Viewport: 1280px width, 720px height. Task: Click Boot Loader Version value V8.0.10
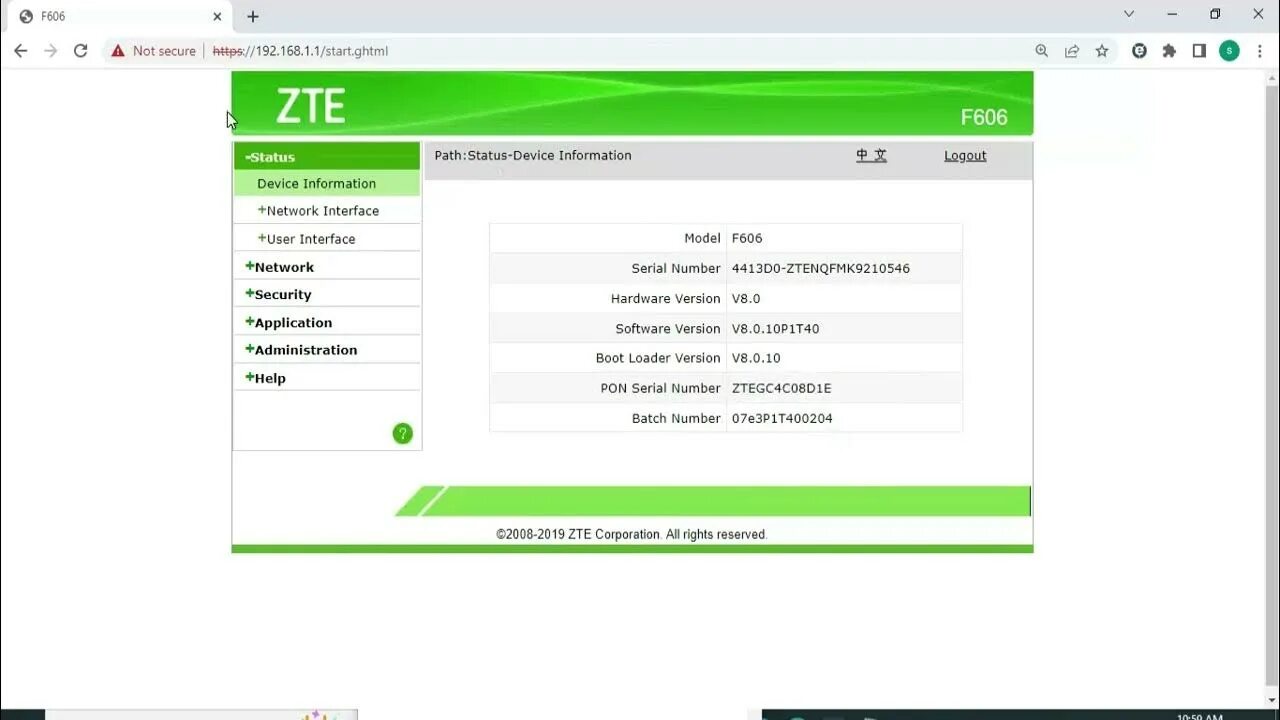(756, 358)
